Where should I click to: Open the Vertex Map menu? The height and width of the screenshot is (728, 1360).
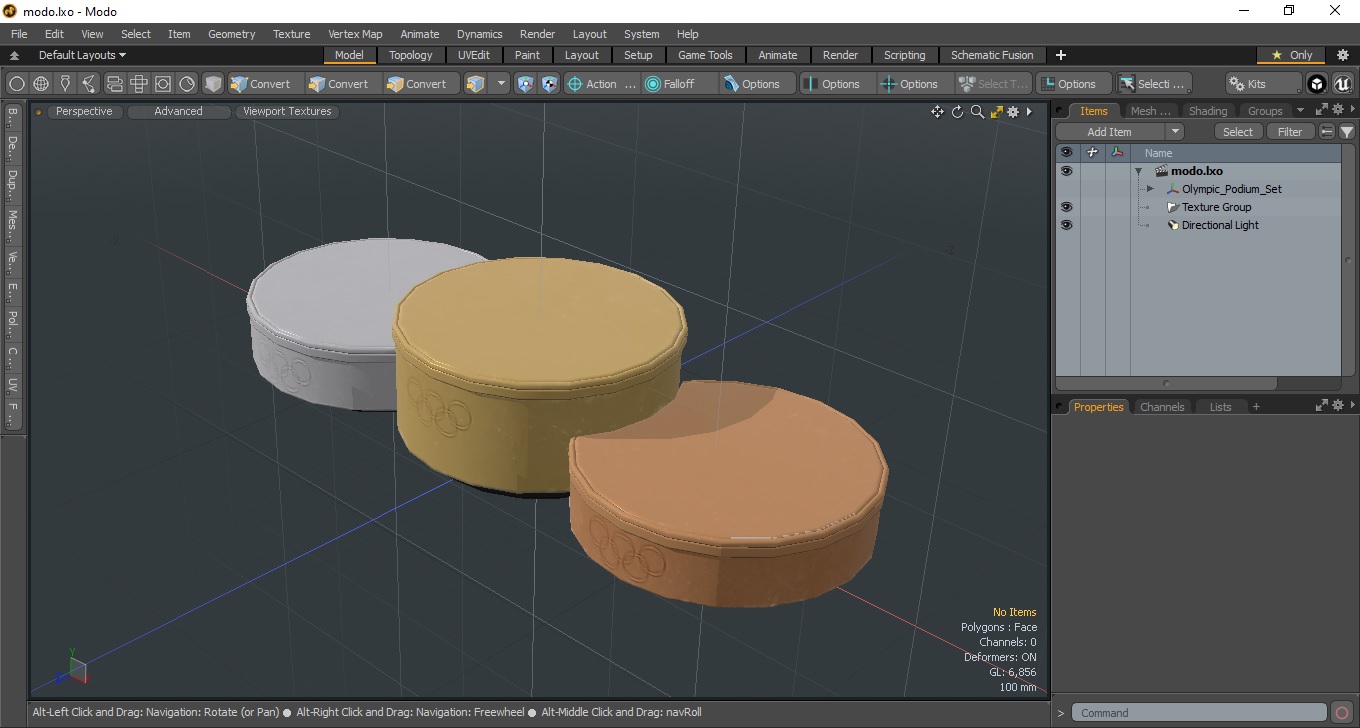[x=355, y=34]
